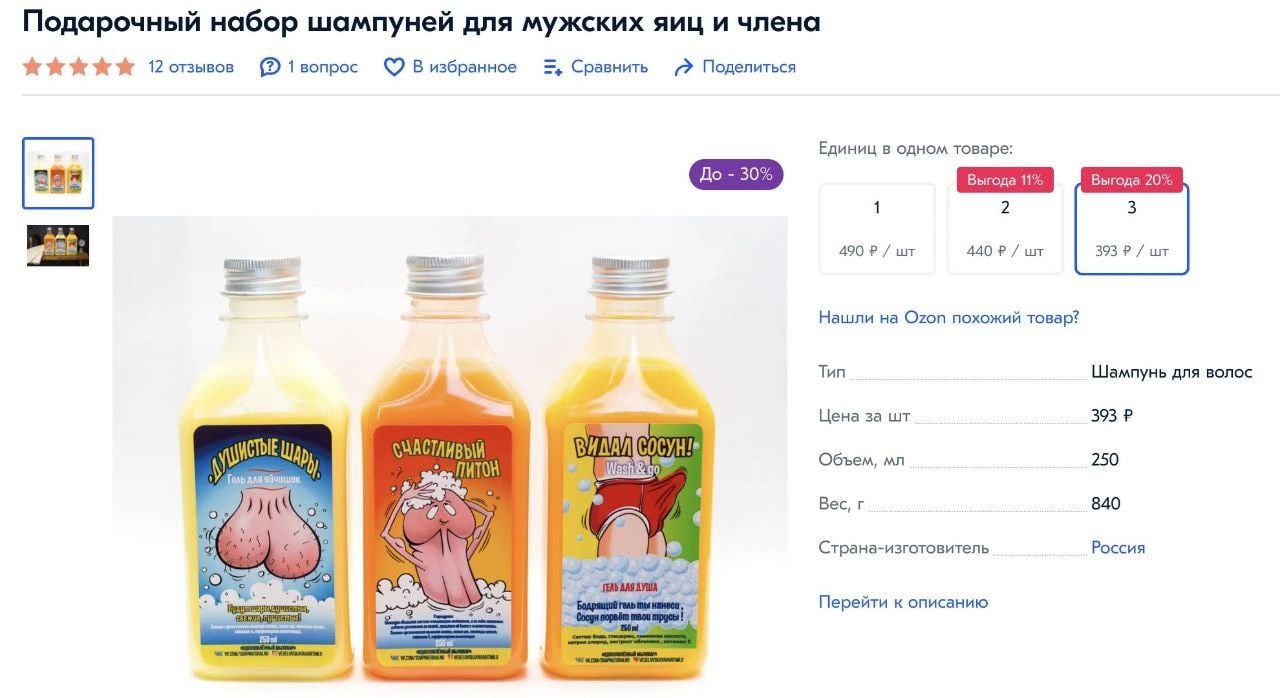The height and width of the screenshot is (698, 1280).
Task: Click the heart favorites icon
Action: (x=394, y=67)
